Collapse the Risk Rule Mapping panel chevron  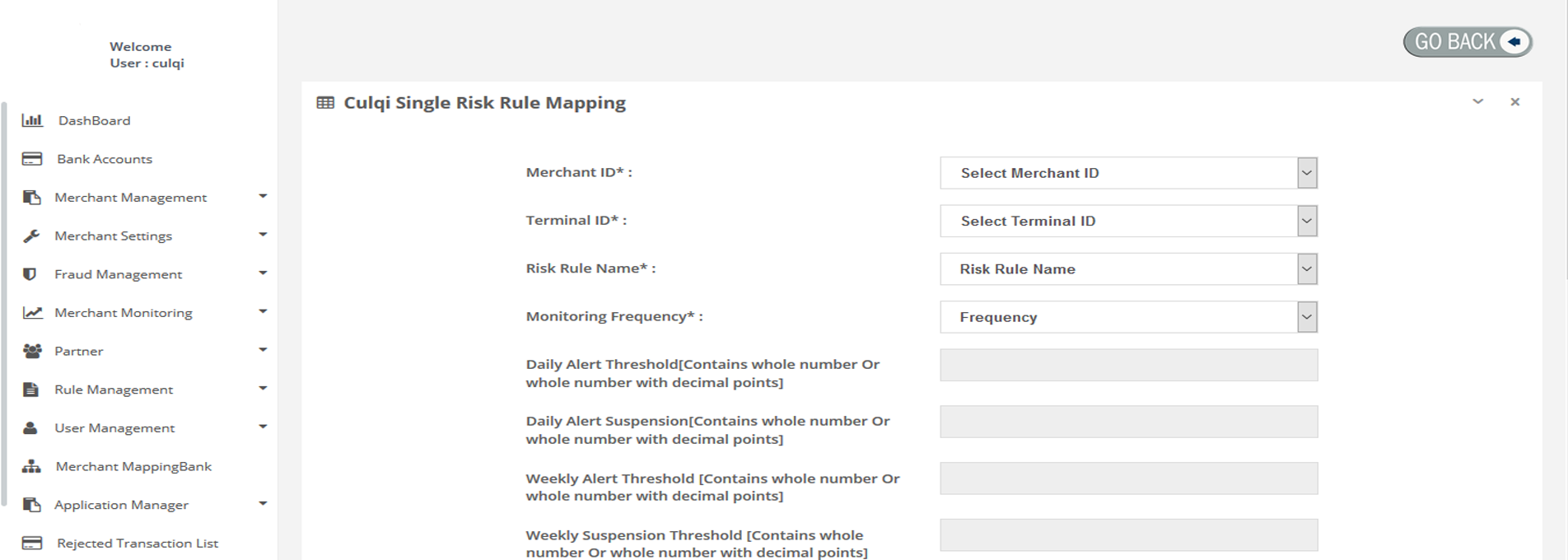click(x=1477, y=102)
